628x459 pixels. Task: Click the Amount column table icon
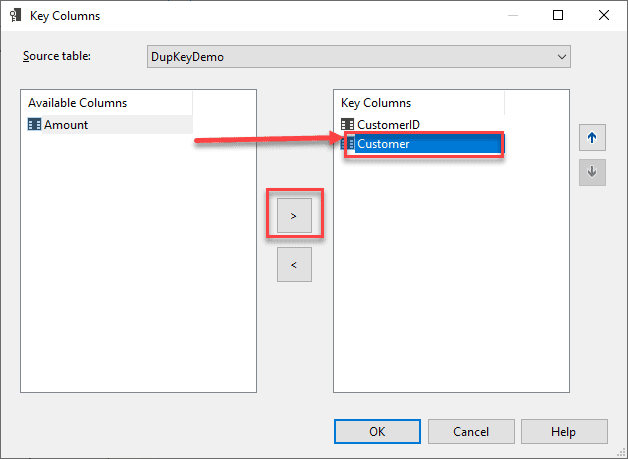tap(34, 125)
